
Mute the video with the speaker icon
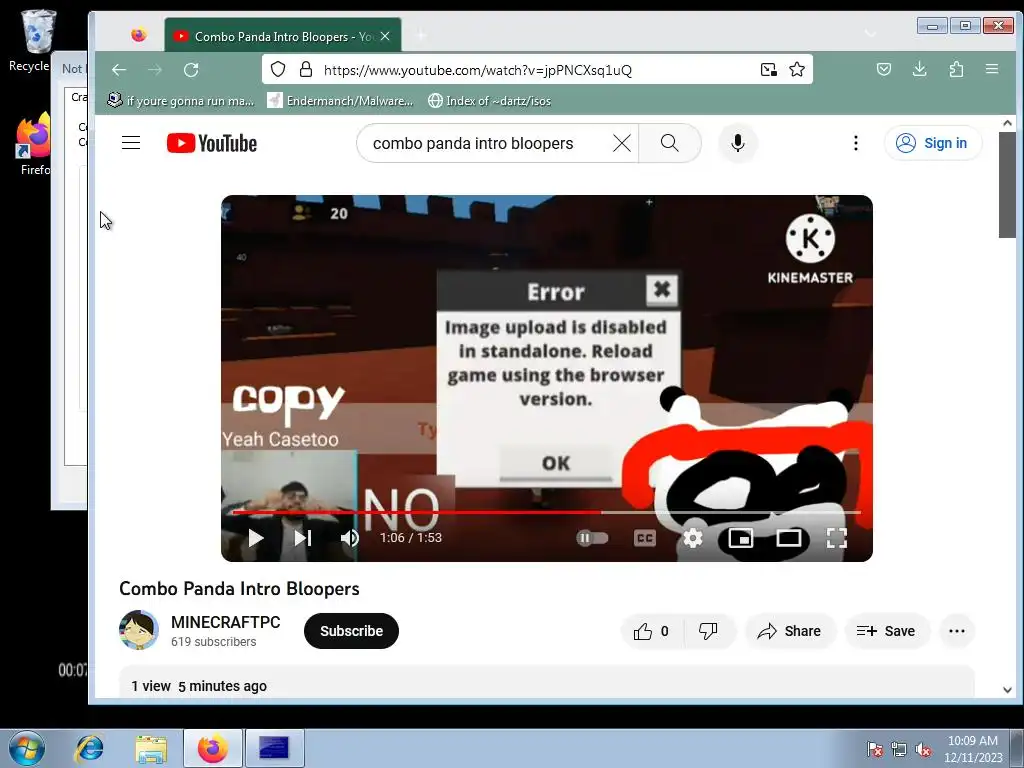tap(349, 538)
